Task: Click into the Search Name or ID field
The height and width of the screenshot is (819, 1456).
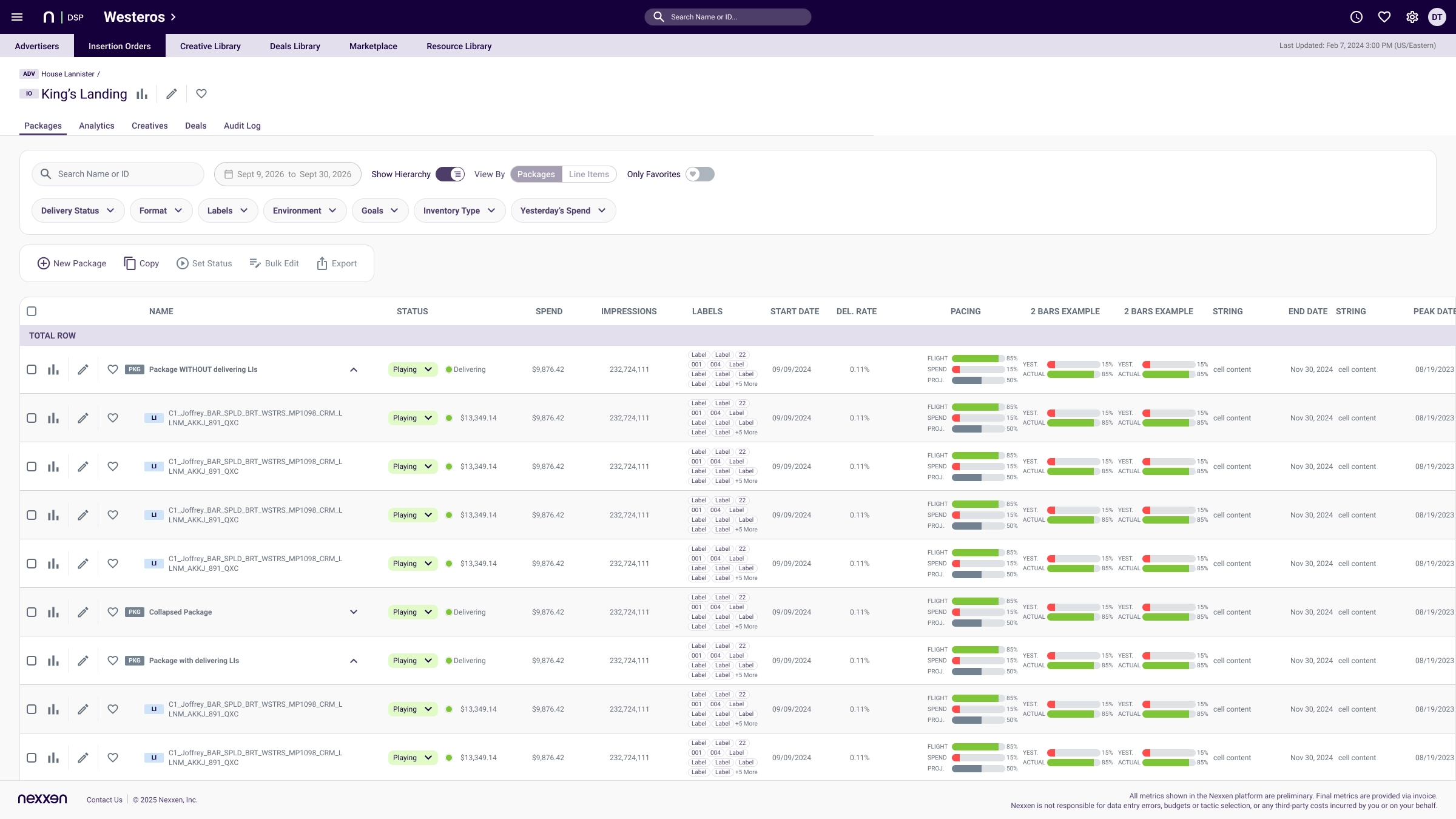Action: (118, 174)
